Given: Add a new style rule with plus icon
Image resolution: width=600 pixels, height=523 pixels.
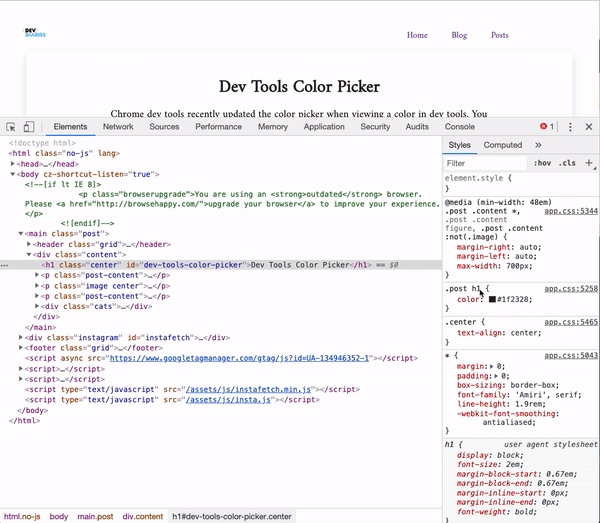Looking at the screenshot, I should pos(589,163).
